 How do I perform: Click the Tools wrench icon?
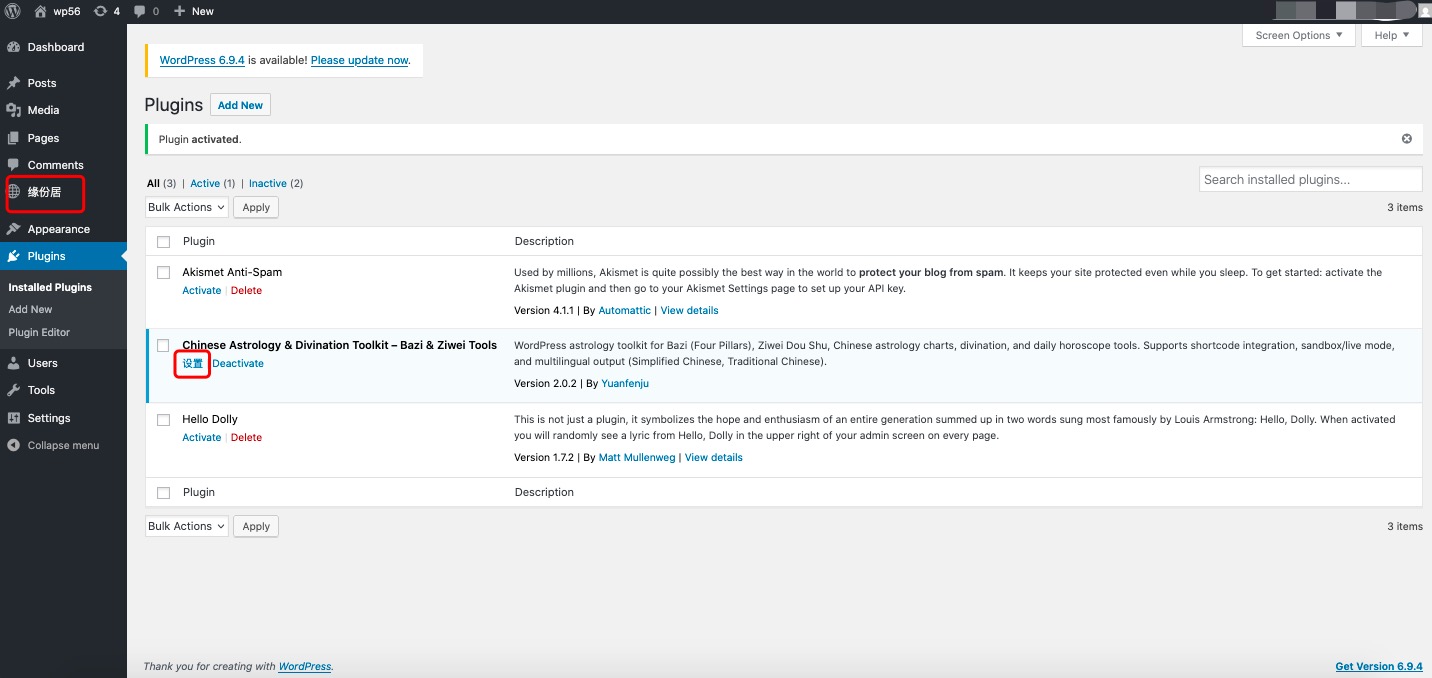coord(14,390)
